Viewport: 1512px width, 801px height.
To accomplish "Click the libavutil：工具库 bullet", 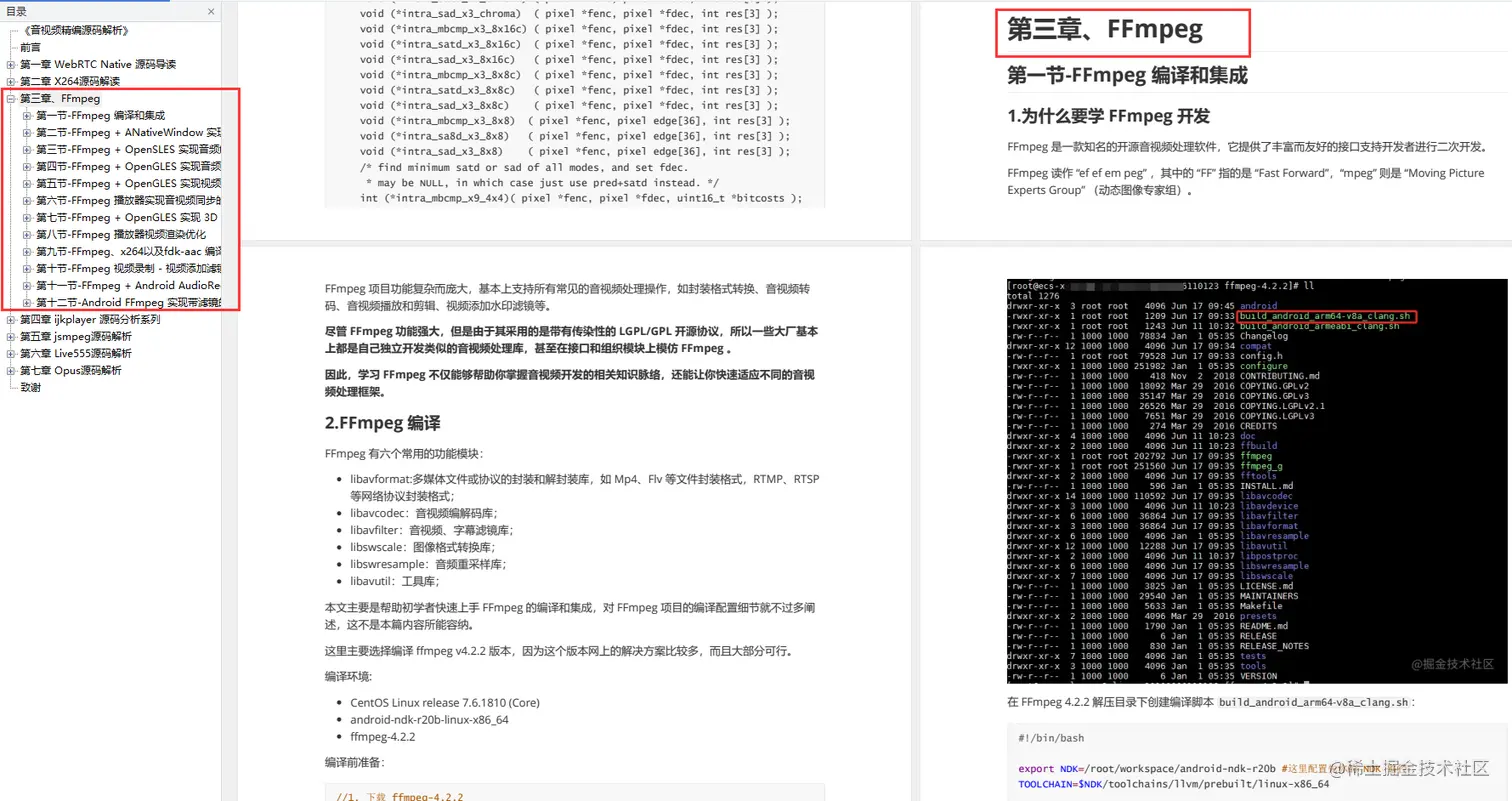I will point(394,581).
